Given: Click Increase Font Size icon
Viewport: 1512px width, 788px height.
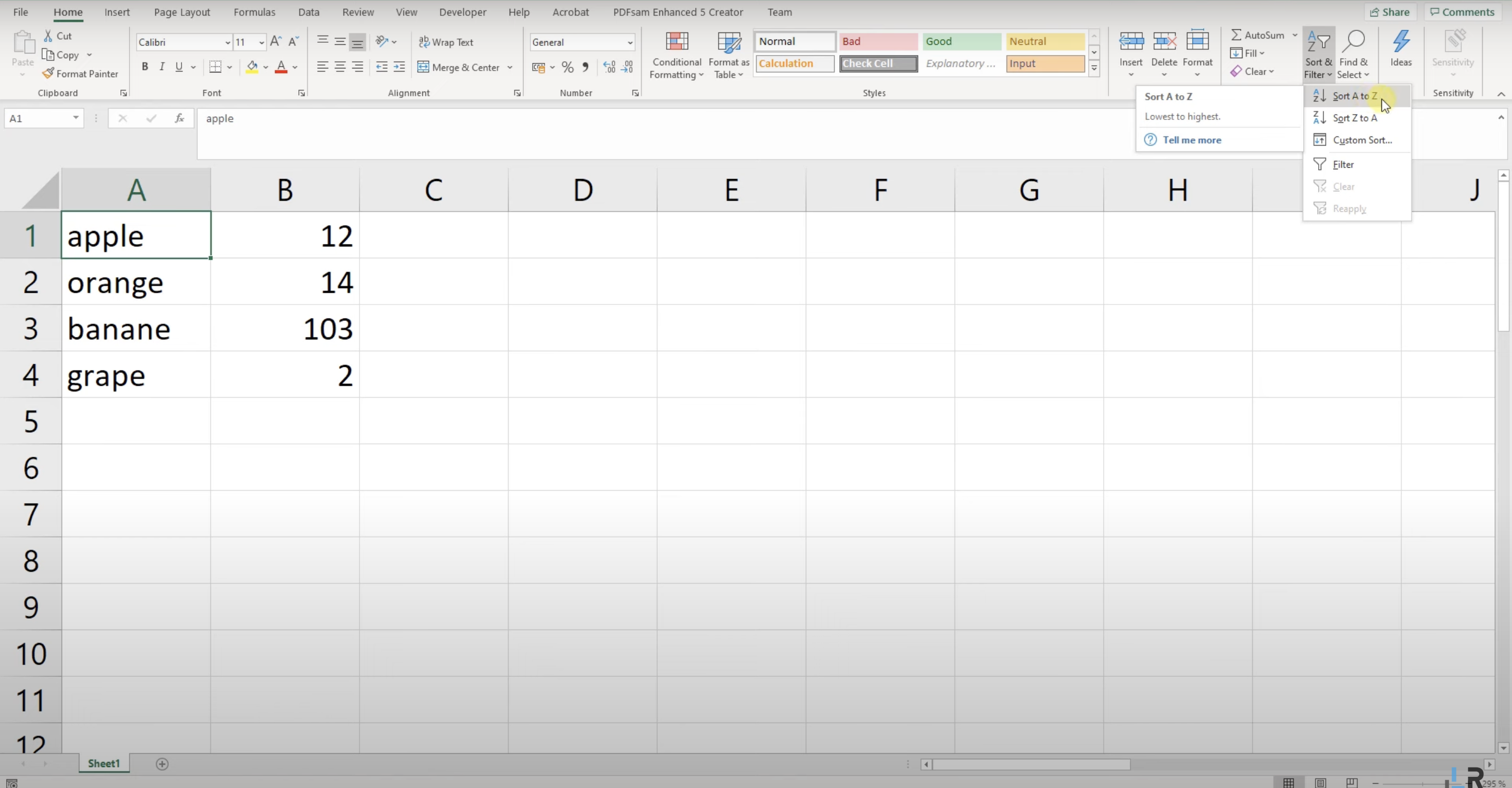Looking at the screenshot, I should pos(275,42).
